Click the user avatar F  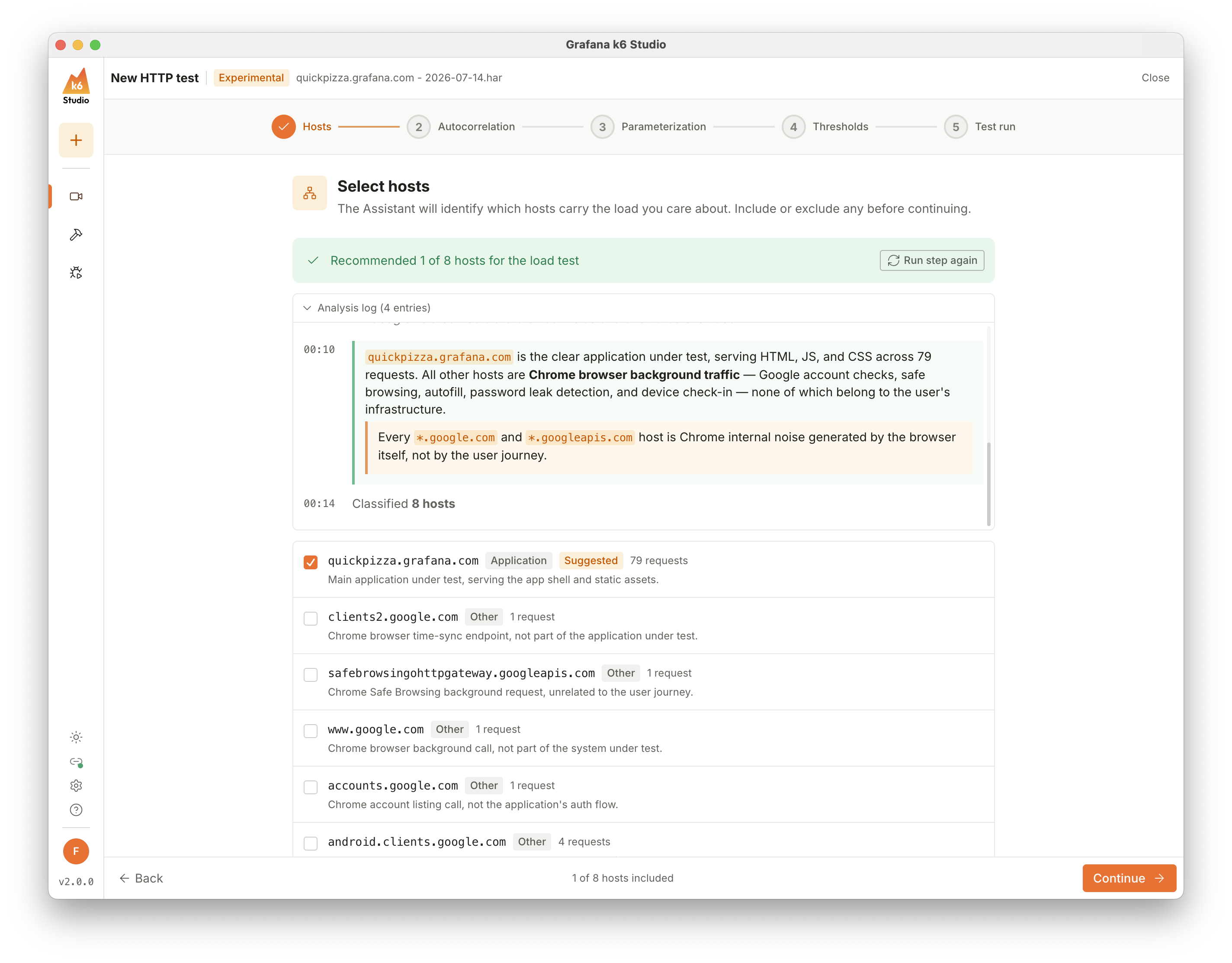(x=76, y=851)
